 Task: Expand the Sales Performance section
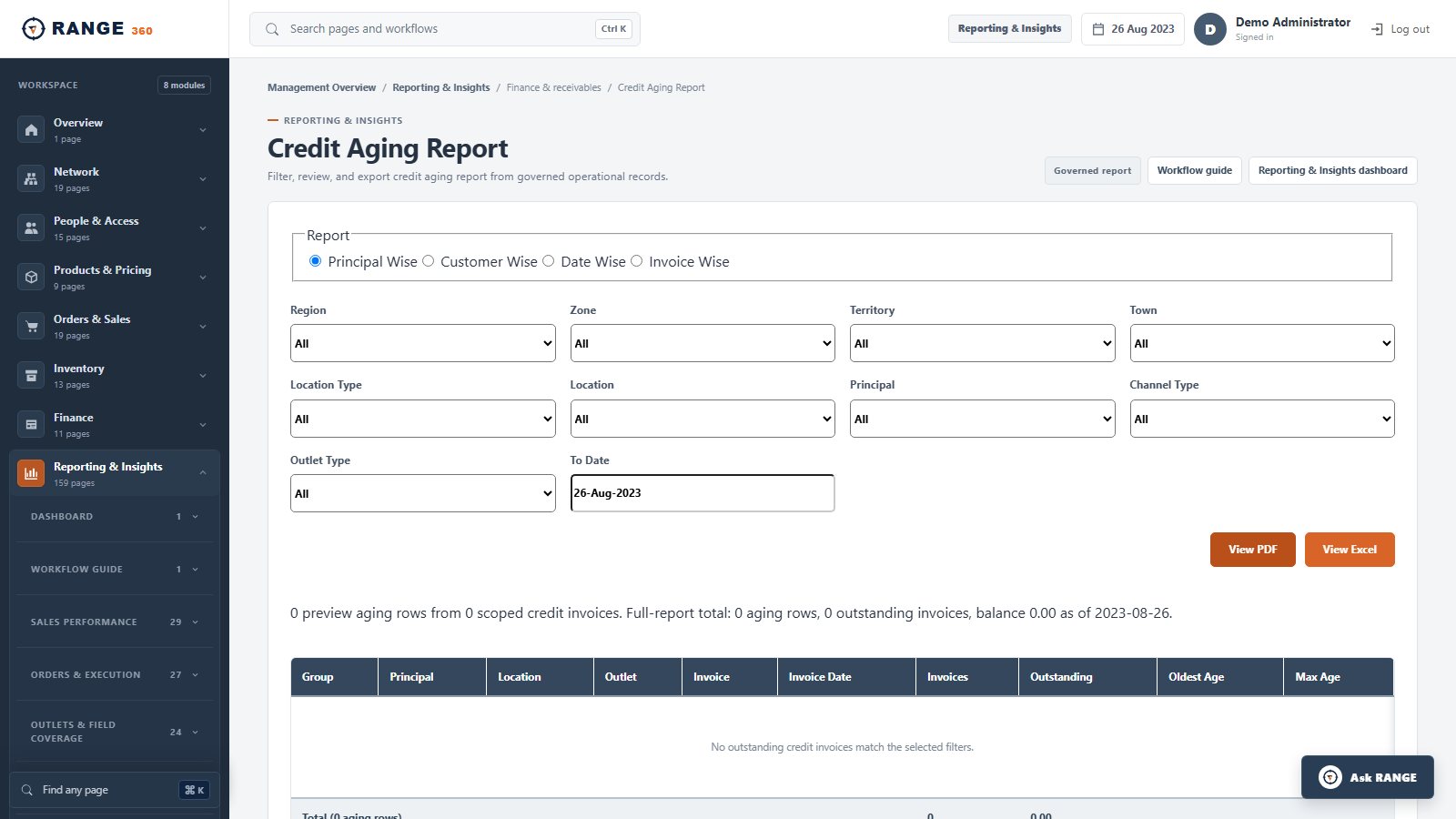[115, 622]
